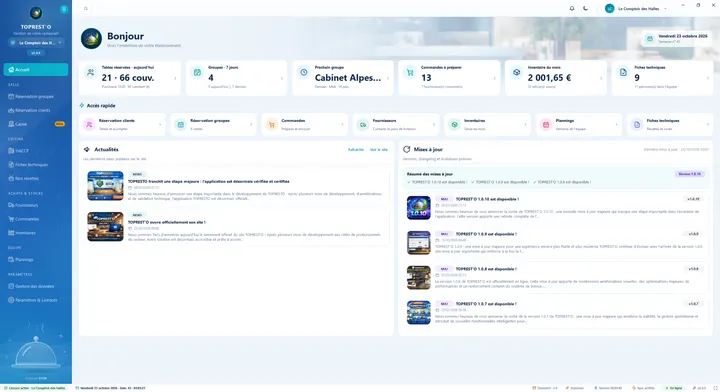Click the Accès rapide sparkle icon
720x392 pixels.
point(82,106)
